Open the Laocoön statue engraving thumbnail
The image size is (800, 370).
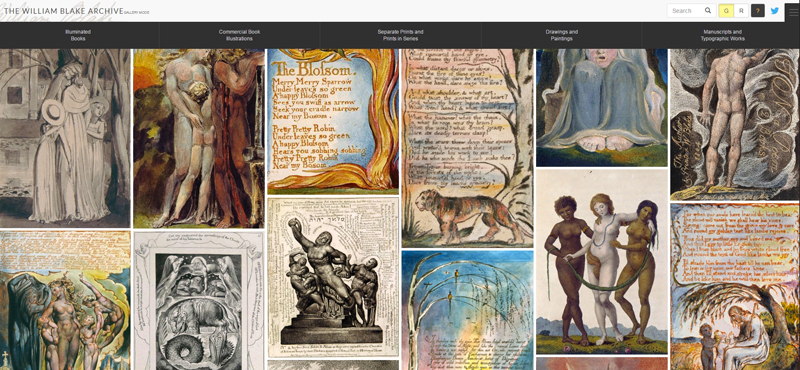pyautogui.click(x=333, y=278)
